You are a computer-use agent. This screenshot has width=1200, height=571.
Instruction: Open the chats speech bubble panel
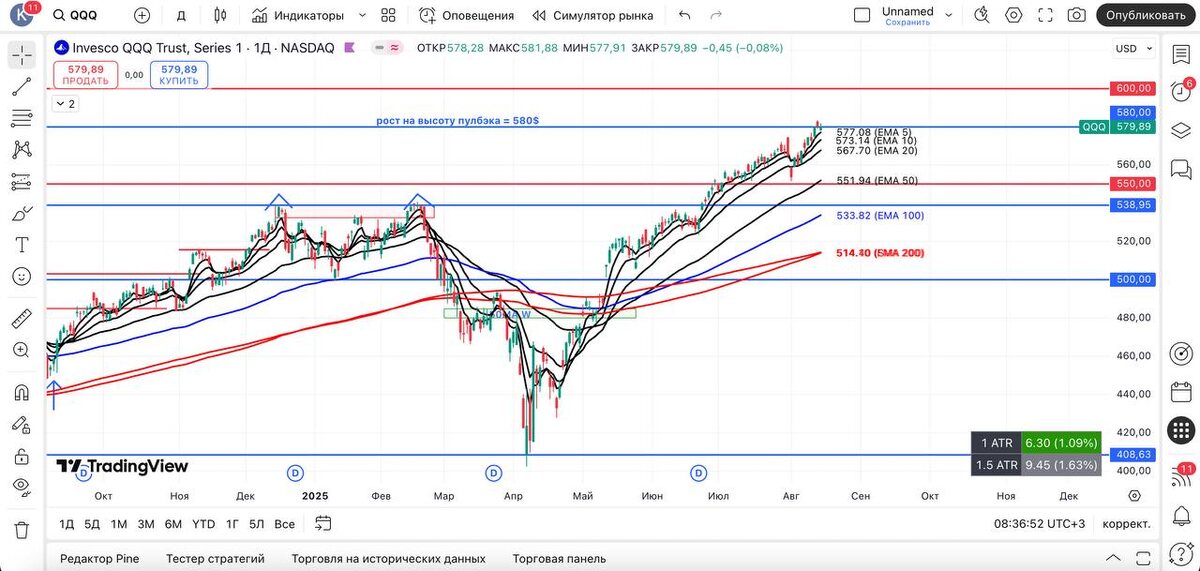(1181, 168)
